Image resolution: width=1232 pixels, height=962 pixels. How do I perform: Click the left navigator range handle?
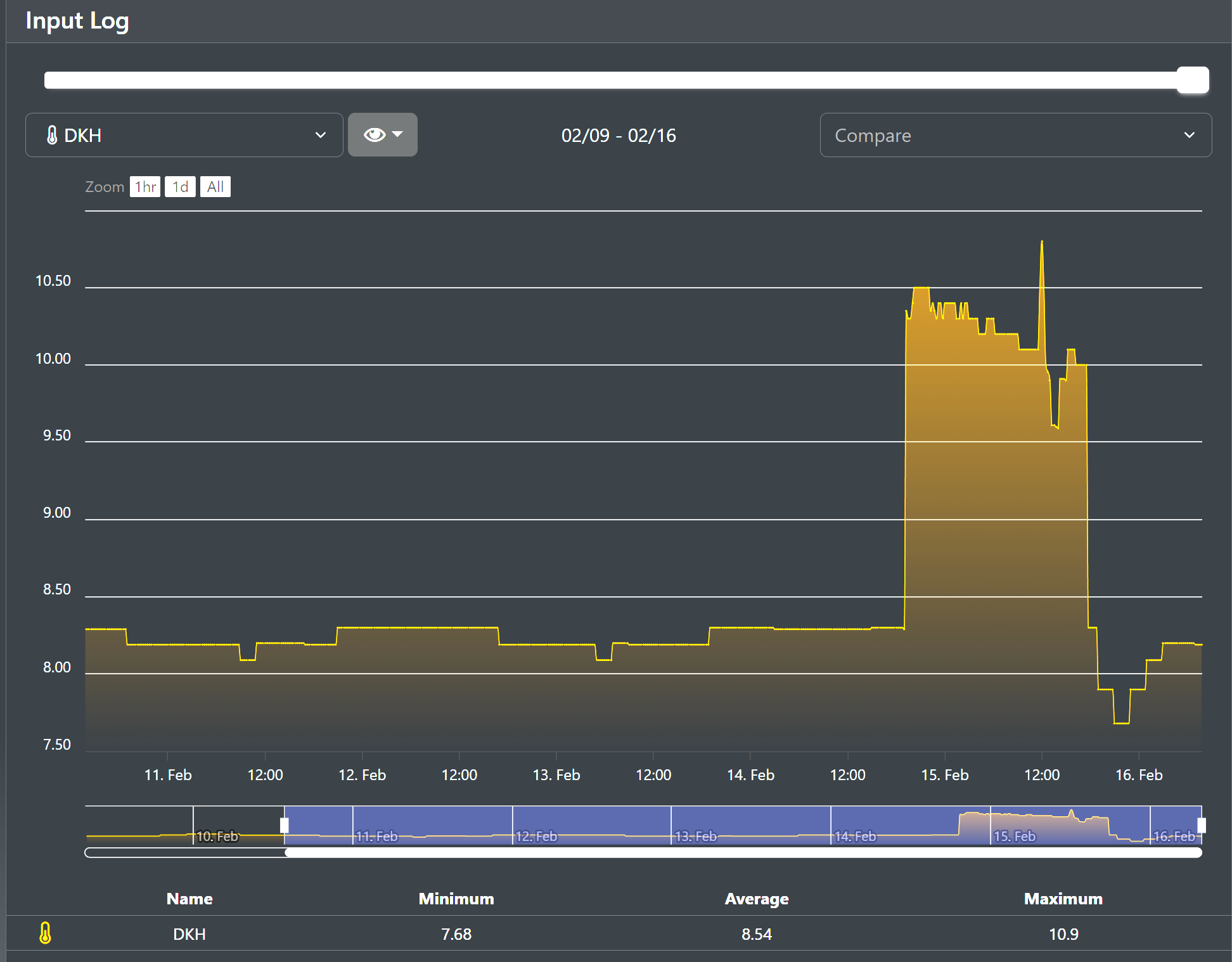tap(285, 825)
